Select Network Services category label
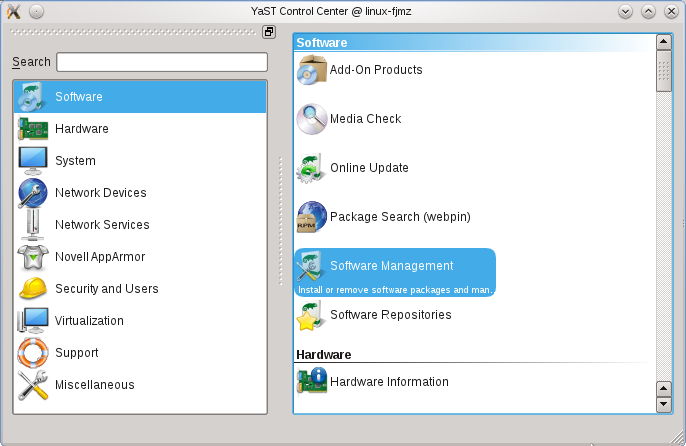Viewport: 686px width, 446px height. pyautogui.click(x=102, y=225)
